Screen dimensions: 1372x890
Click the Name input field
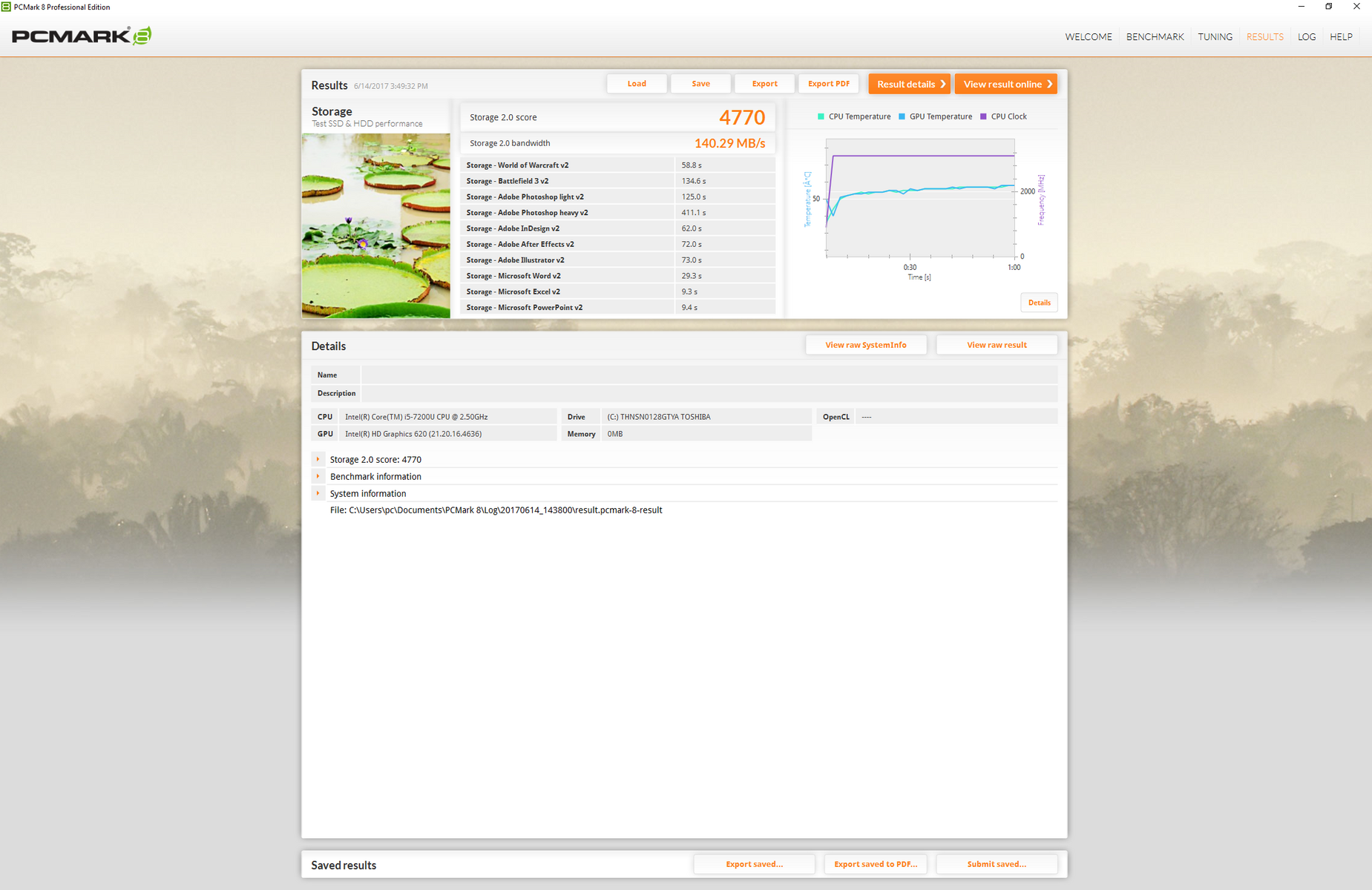(709, 375)
